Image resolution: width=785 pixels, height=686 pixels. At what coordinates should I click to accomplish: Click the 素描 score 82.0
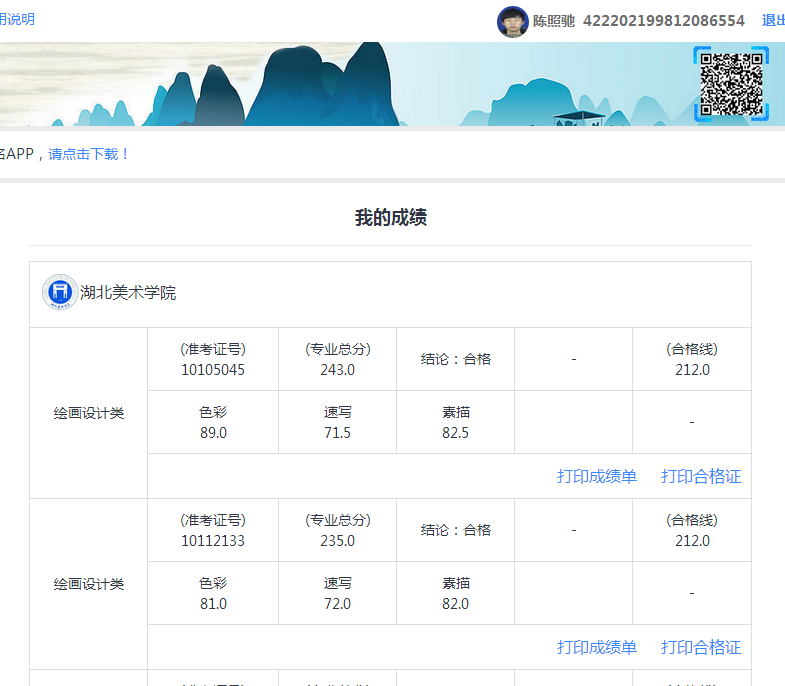point(455,604)
